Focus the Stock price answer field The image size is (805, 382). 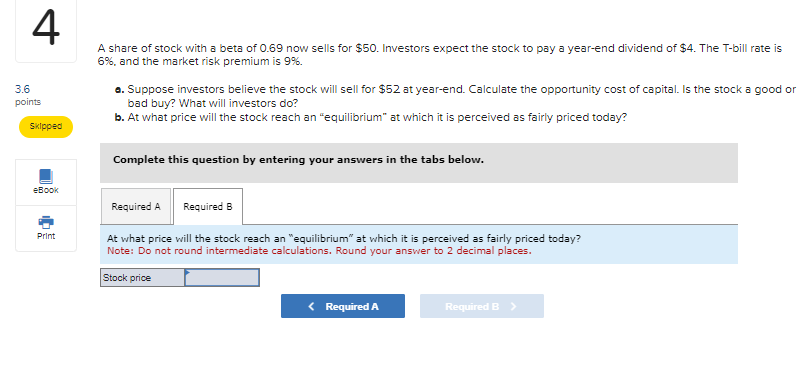coord(222,278)
